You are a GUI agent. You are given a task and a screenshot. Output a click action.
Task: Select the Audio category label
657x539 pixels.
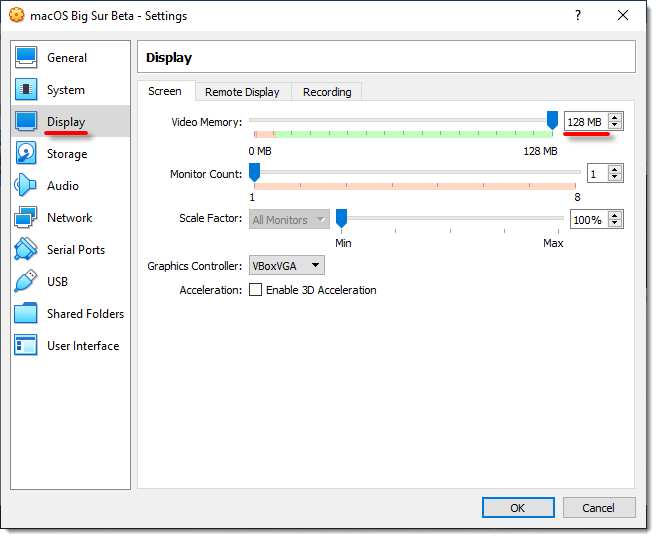tap(63, 186)
